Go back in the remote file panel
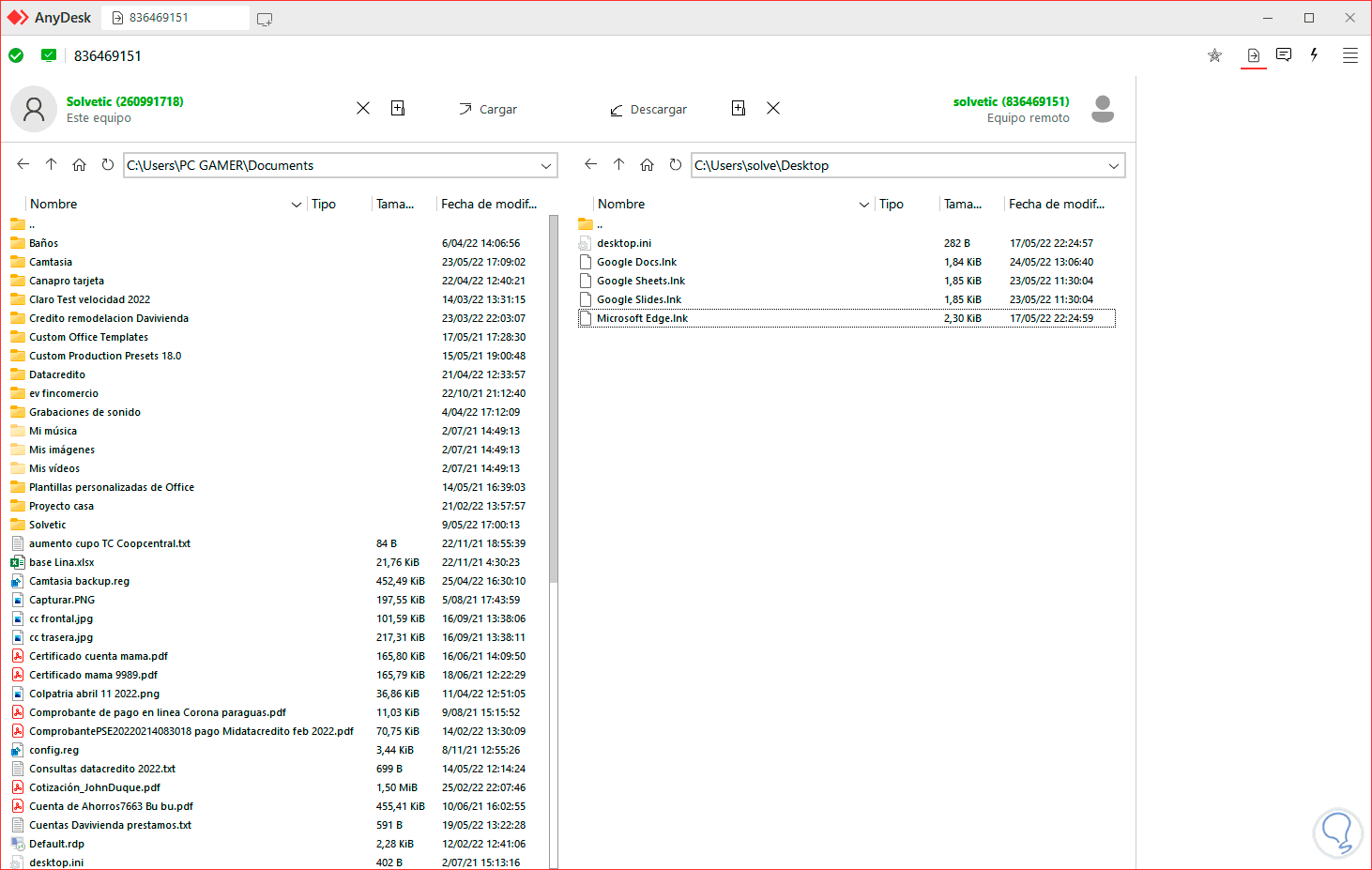This screenshot has width=1372, height=870. (x=590, y=164)
